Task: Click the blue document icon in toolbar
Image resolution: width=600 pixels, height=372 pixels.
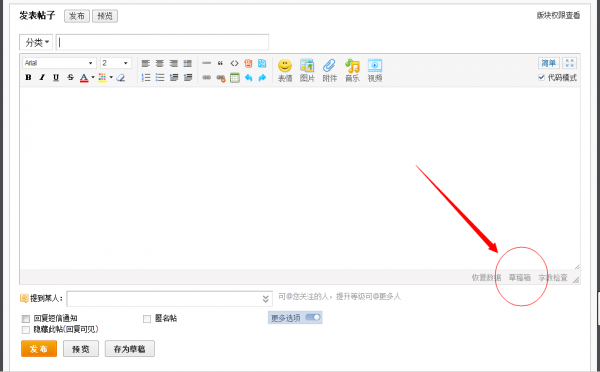Action: [262, 63]
